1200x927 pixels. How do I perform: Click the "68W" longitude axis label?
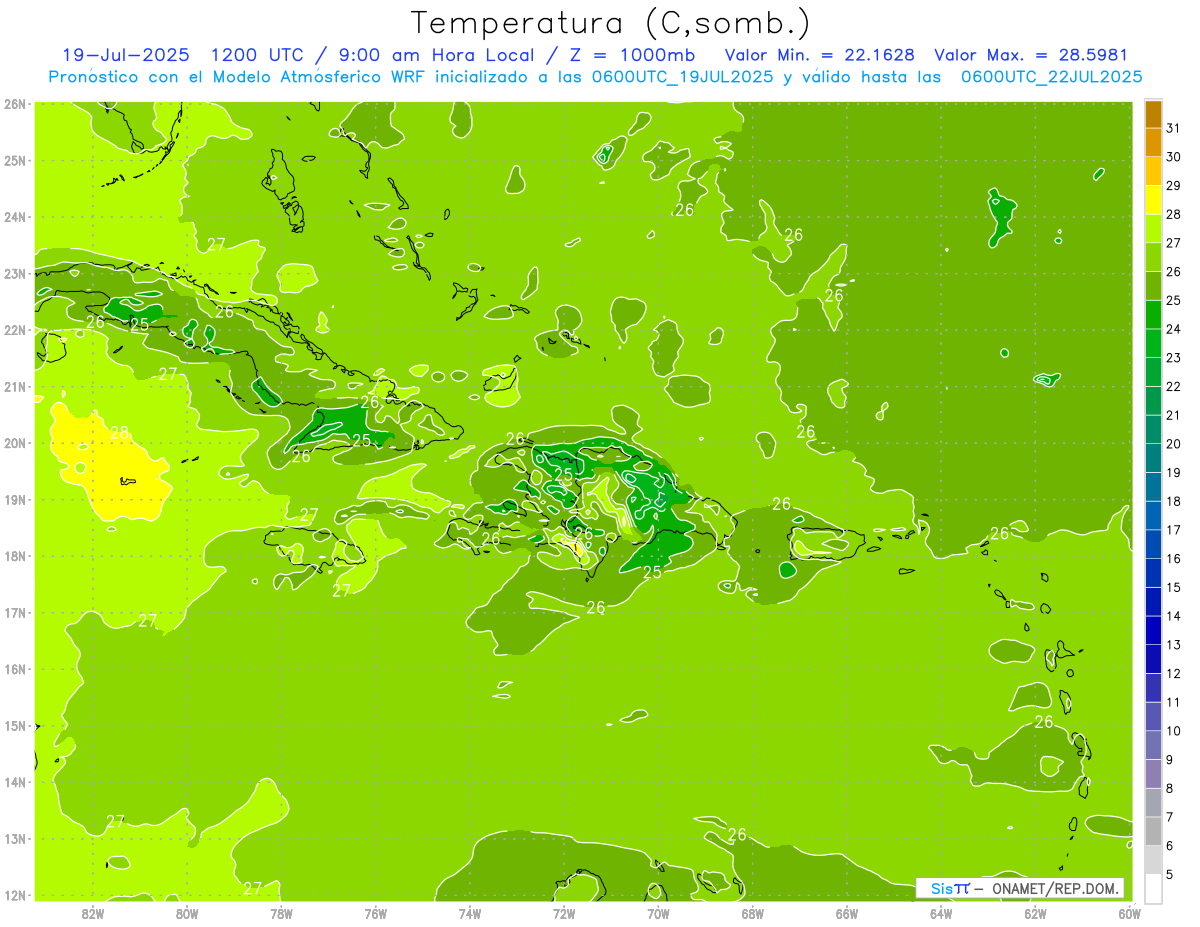pos(752,912)
